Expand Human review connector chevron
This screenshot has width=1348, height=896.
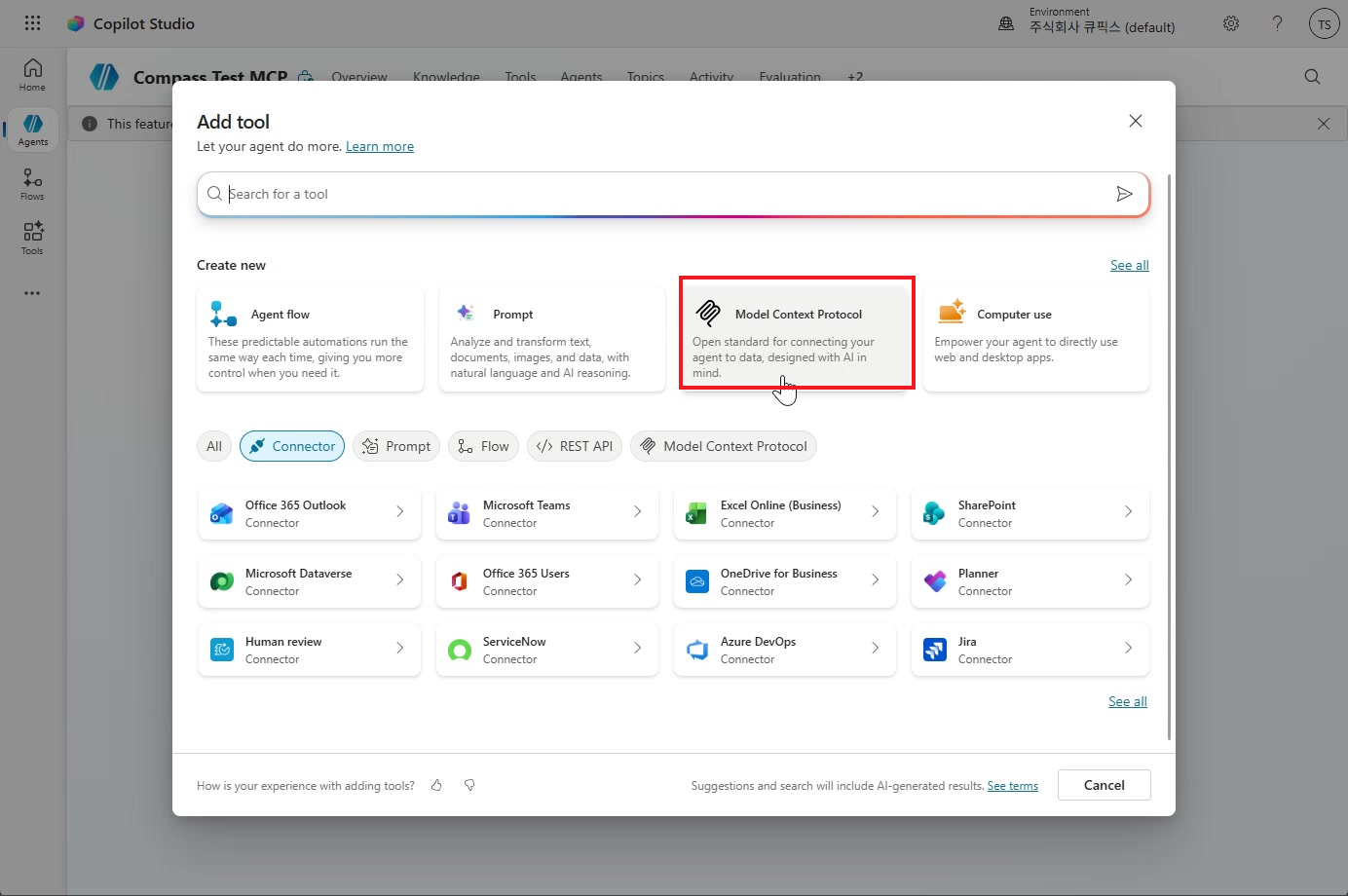(400, 648)
